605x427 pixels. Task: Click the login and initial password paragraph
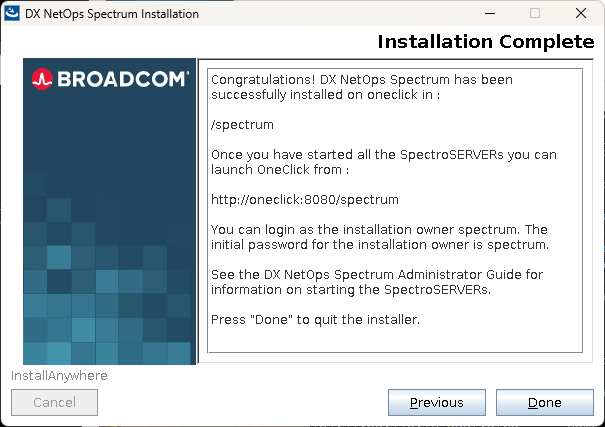tap(380, 237)
